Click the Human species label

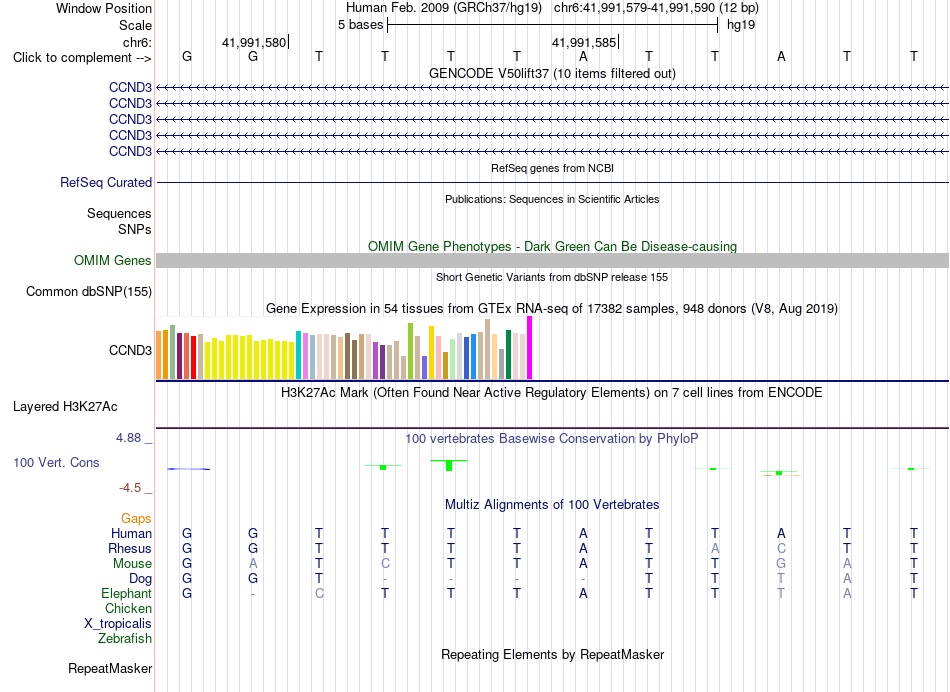tap(131, 533)
